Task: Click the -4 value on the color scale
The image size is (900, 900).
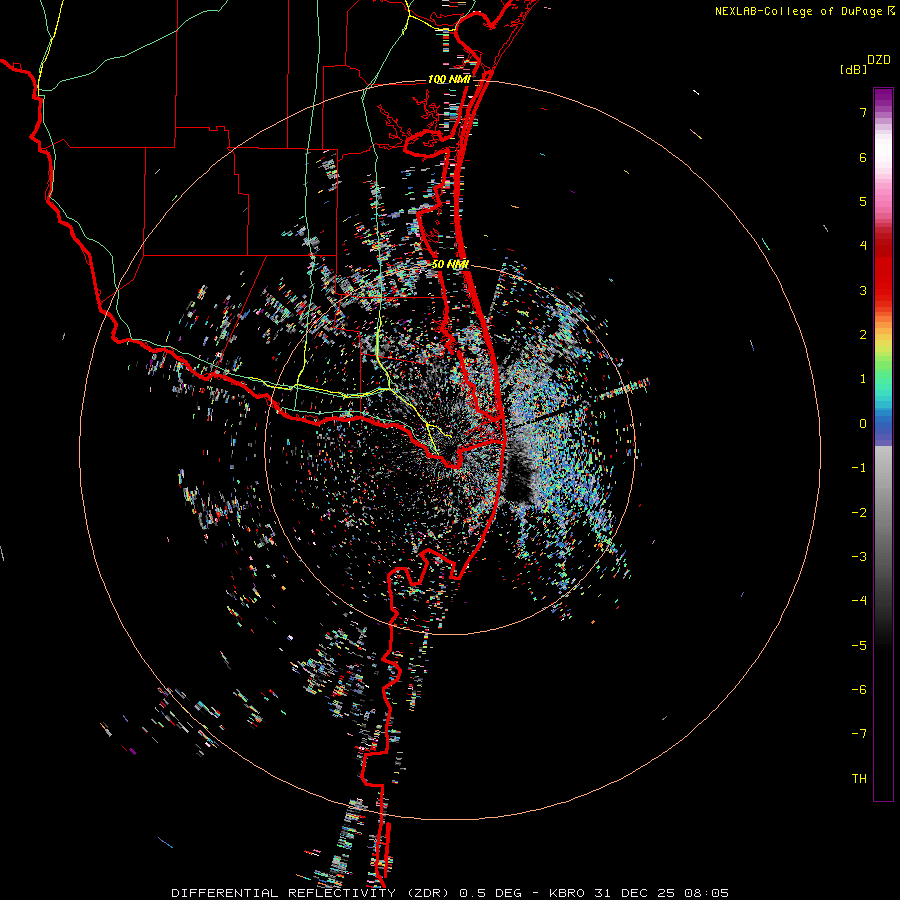Action: tap(859, 601)
